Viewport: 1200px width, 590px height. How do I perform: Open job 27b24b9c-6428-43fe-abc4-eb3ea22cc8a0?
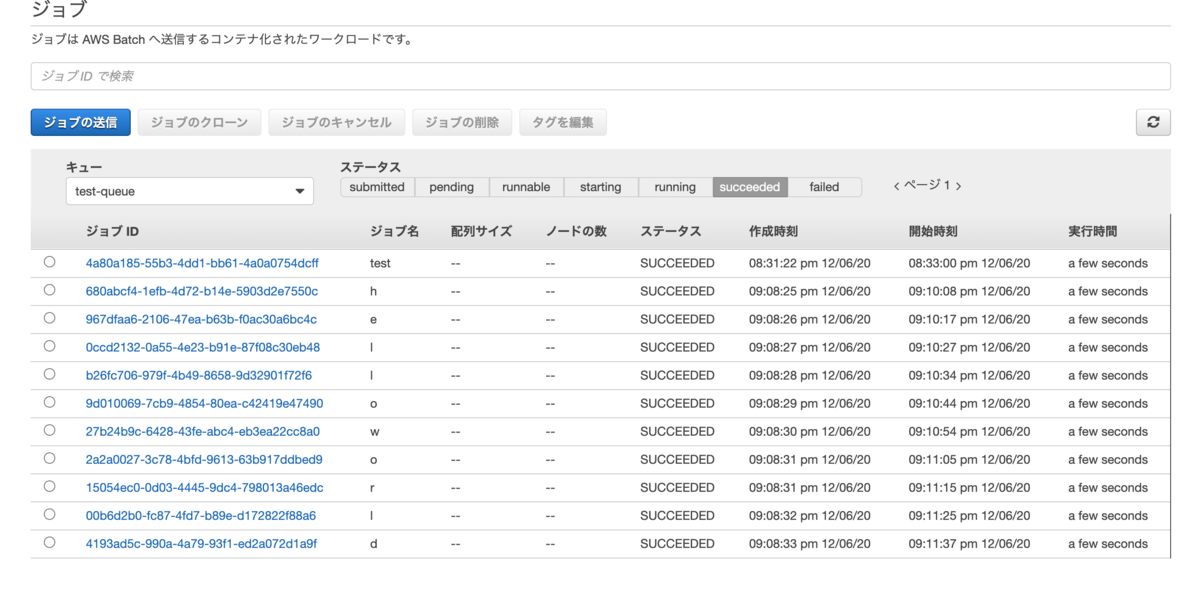(203, 431)
